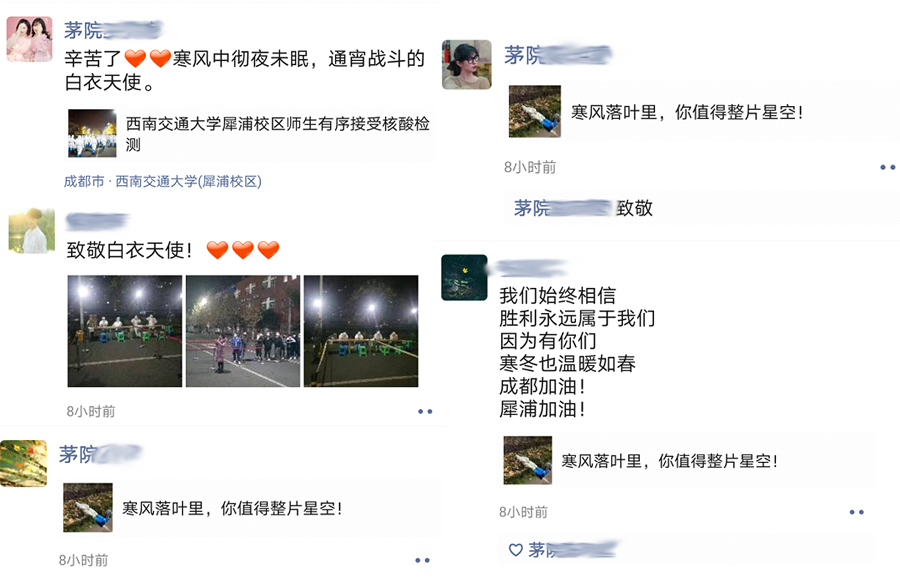Open location link 成都市·西南交通大学(犀浦校区)
The height and width of the screenshot is (581, 900).
tap(162, 181)
